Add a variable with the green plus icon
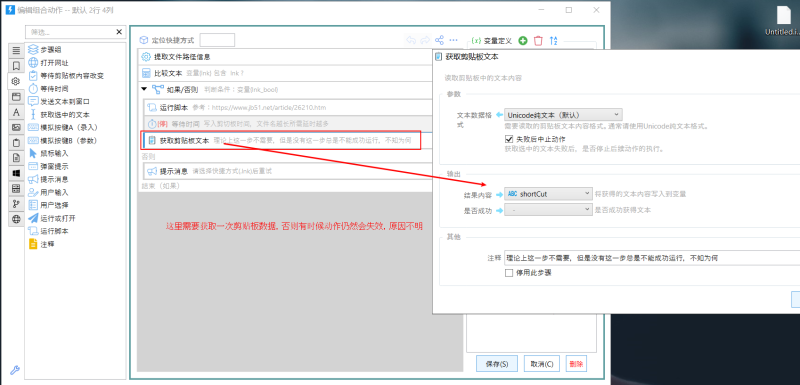The width and height of the screenshot is (800, 385). [522, 40]
